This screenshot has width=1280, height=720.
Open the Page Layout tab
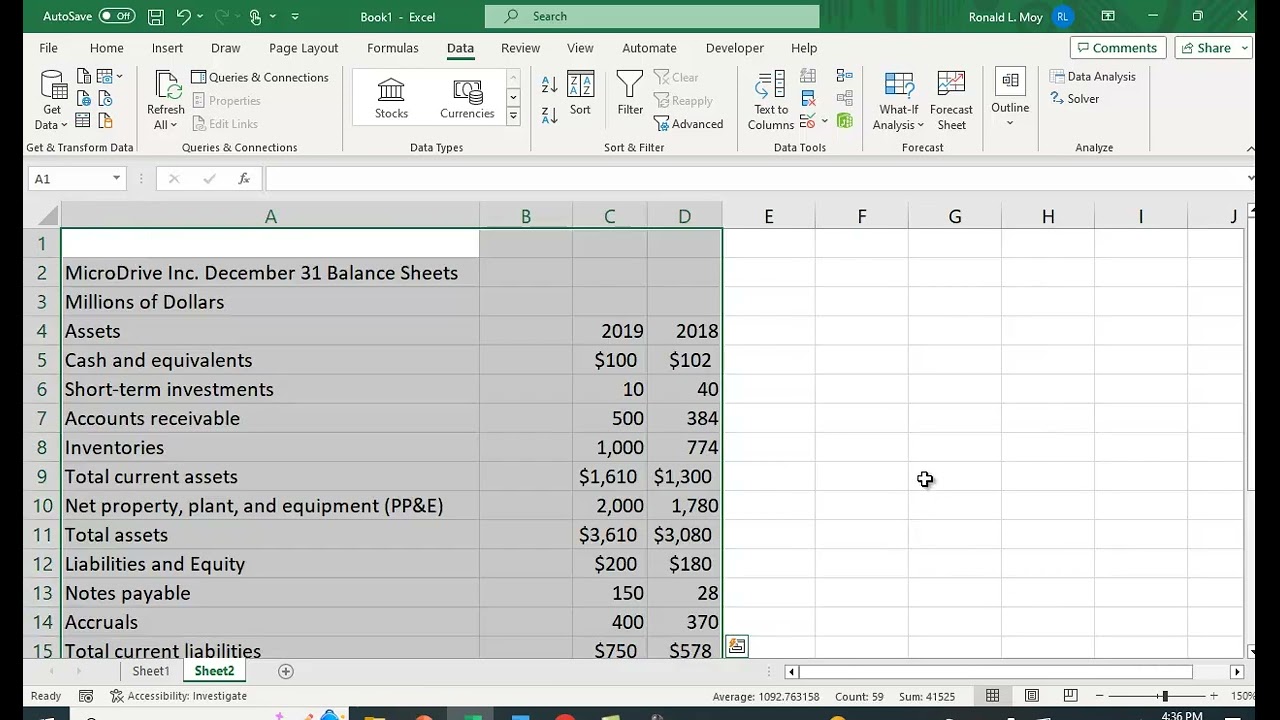pos(303,48)
